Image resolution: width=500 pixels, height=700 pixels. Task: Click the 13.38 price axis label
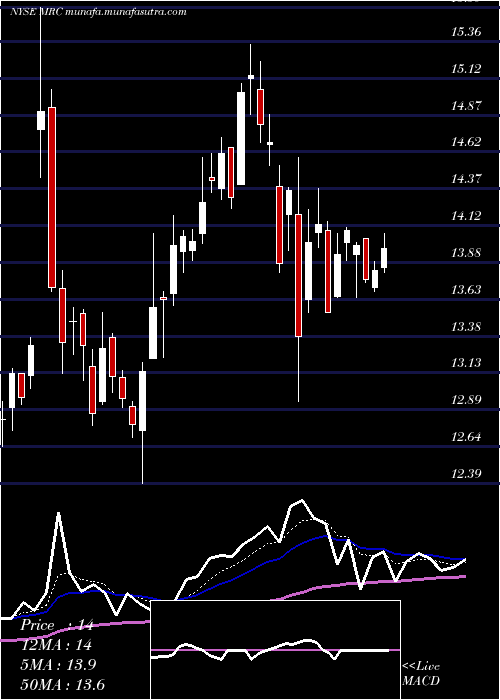tap(467, 327)
